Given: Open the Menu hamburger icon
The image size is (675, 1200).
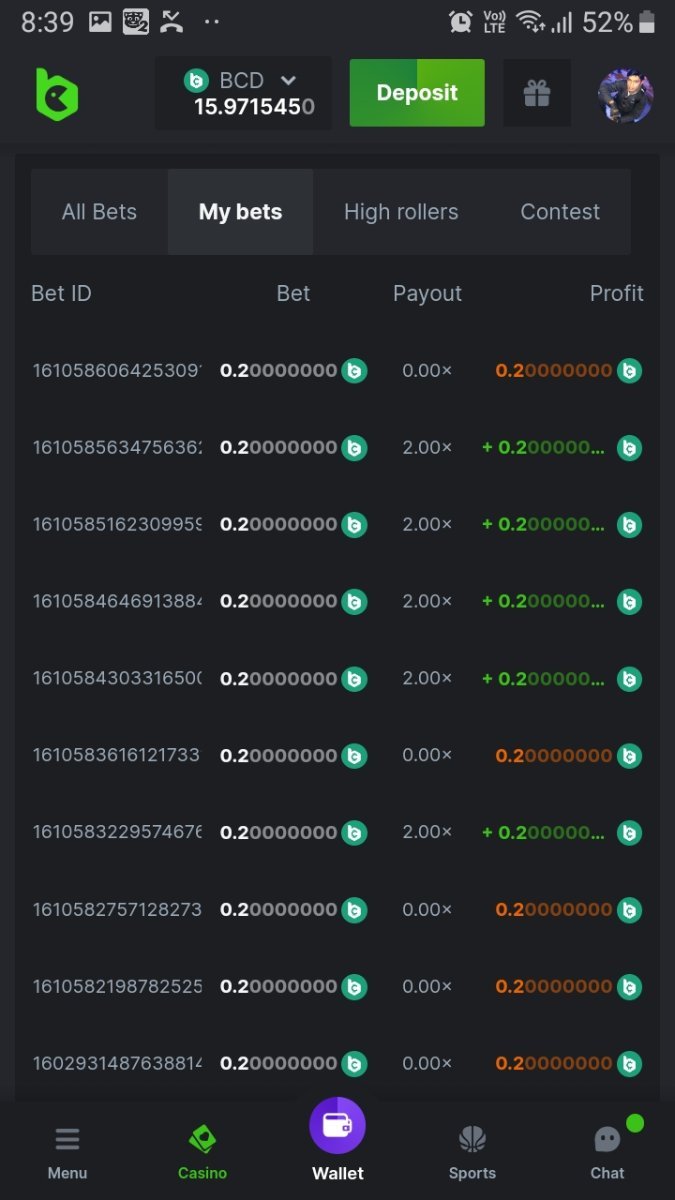Looking at the screenshot, I should (x=67, y=1139).
